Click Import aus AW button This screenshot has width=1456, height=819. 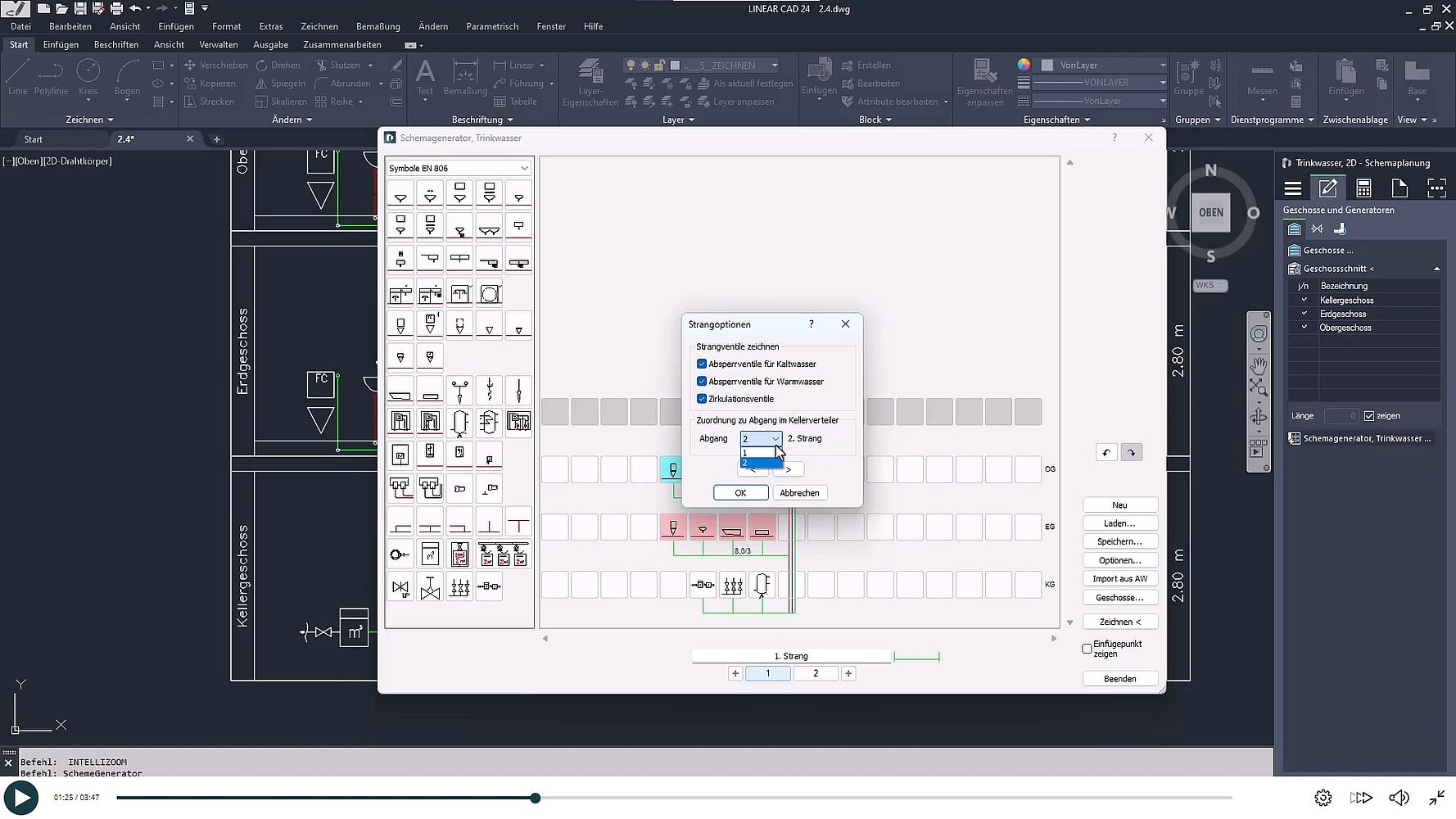point(1119,578)
